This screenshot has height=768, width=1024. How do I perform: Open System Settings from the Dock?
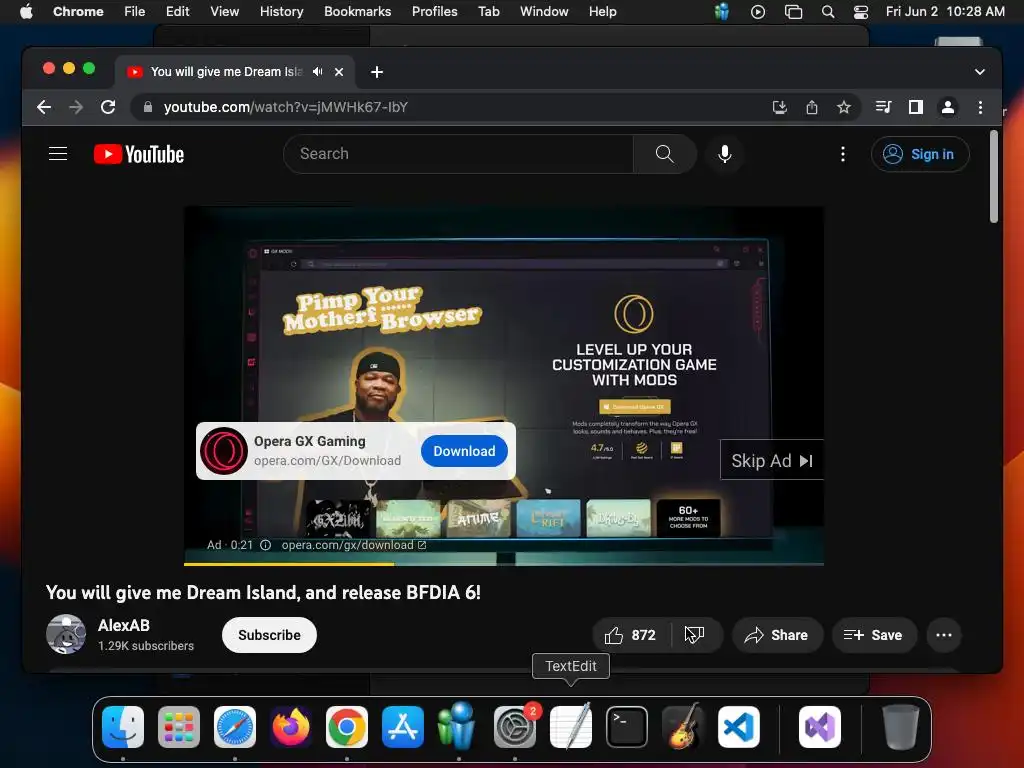click(515, 727)
